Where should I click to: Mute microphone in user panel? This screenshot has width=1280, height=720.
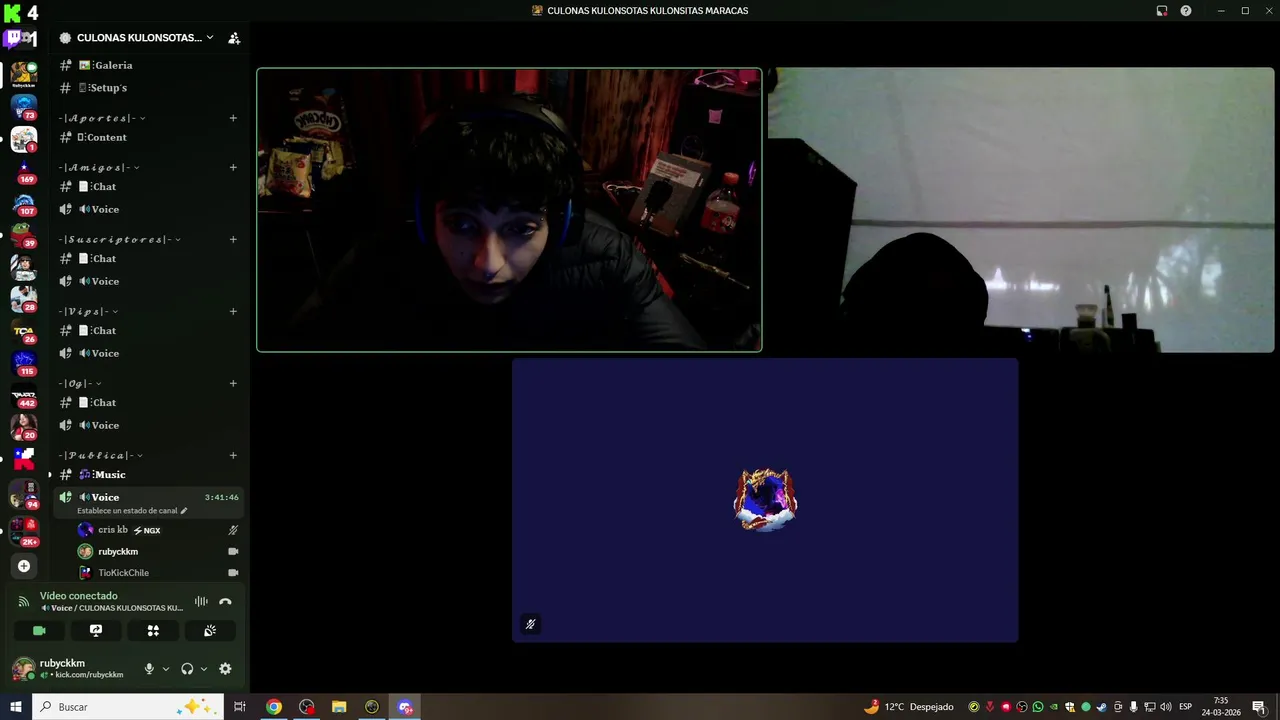tap(149, 669)
